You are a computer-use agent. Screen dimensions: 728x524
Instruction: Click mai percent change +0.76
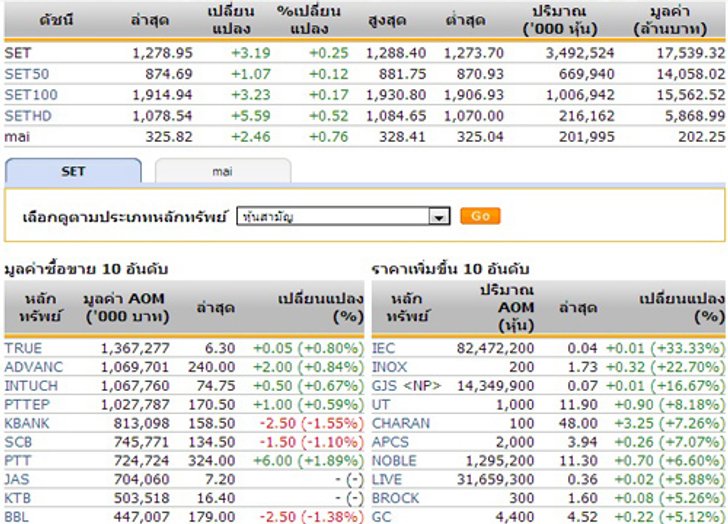(329, 136)
